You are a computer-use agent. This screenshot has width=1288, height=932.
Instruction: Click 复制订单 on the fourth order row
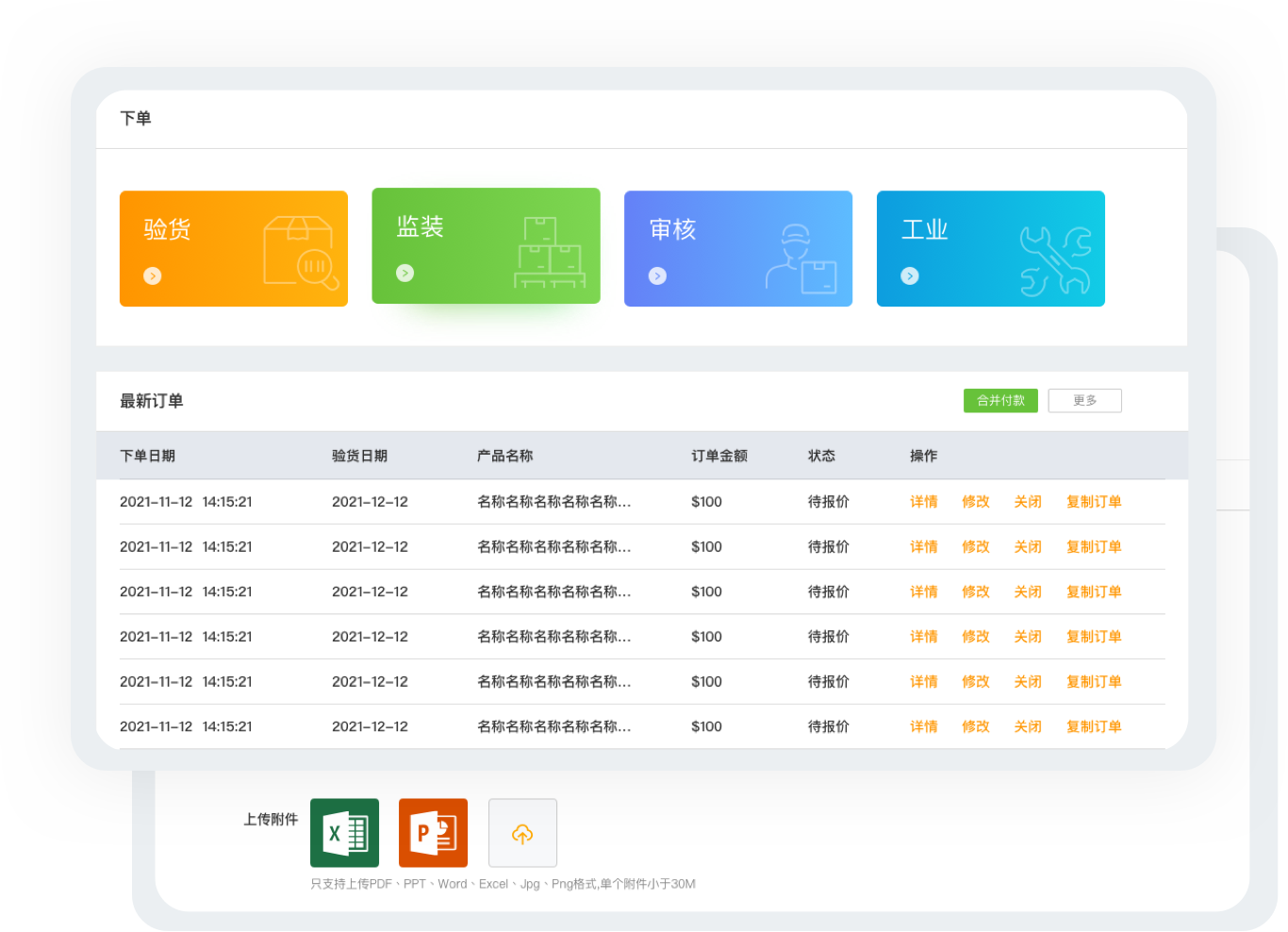pyautogui.click(x=1094, y=637)
